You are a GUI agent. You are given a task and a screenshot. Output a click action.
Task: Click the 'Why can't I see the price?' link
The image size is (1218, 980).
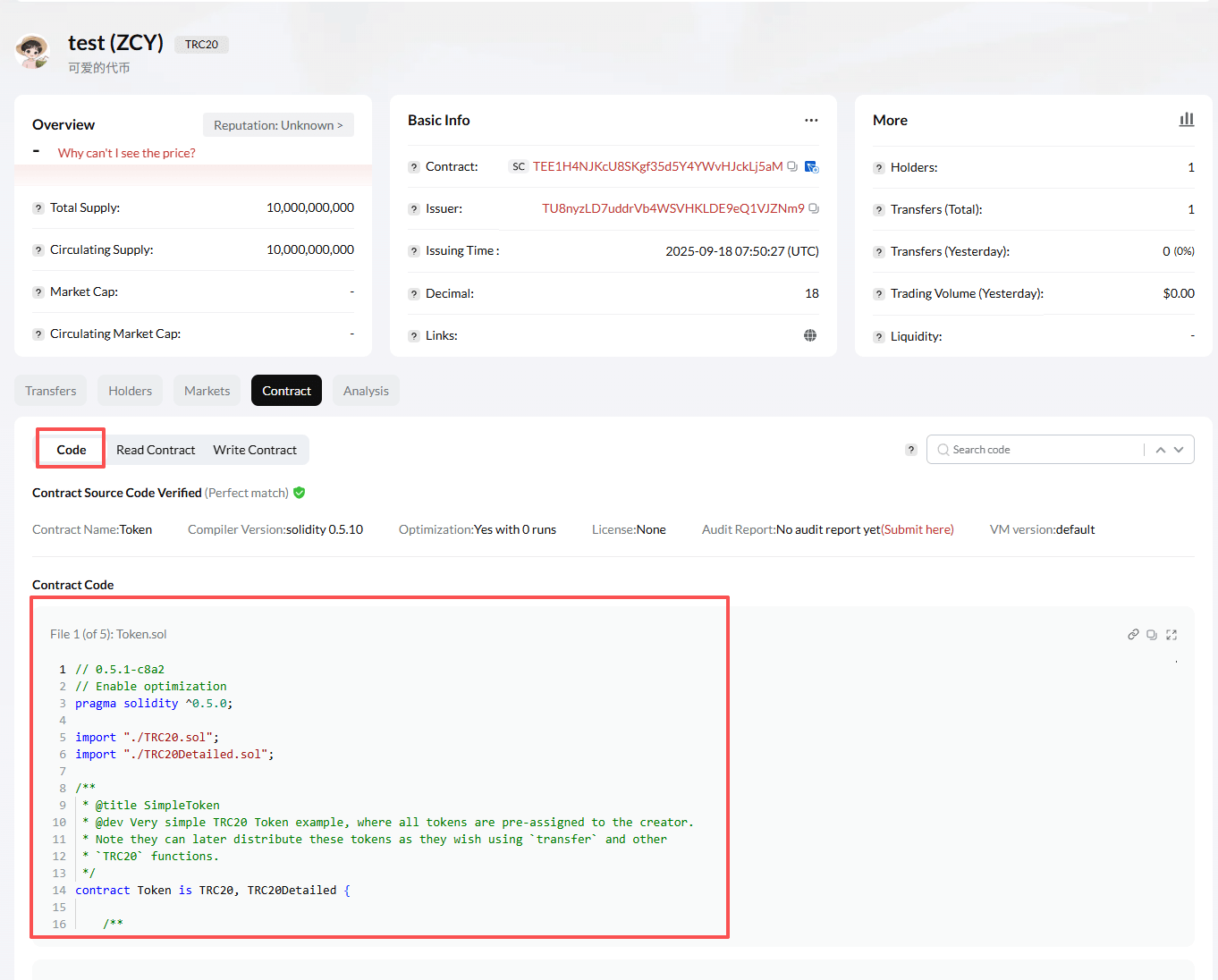tap(127, 153)
